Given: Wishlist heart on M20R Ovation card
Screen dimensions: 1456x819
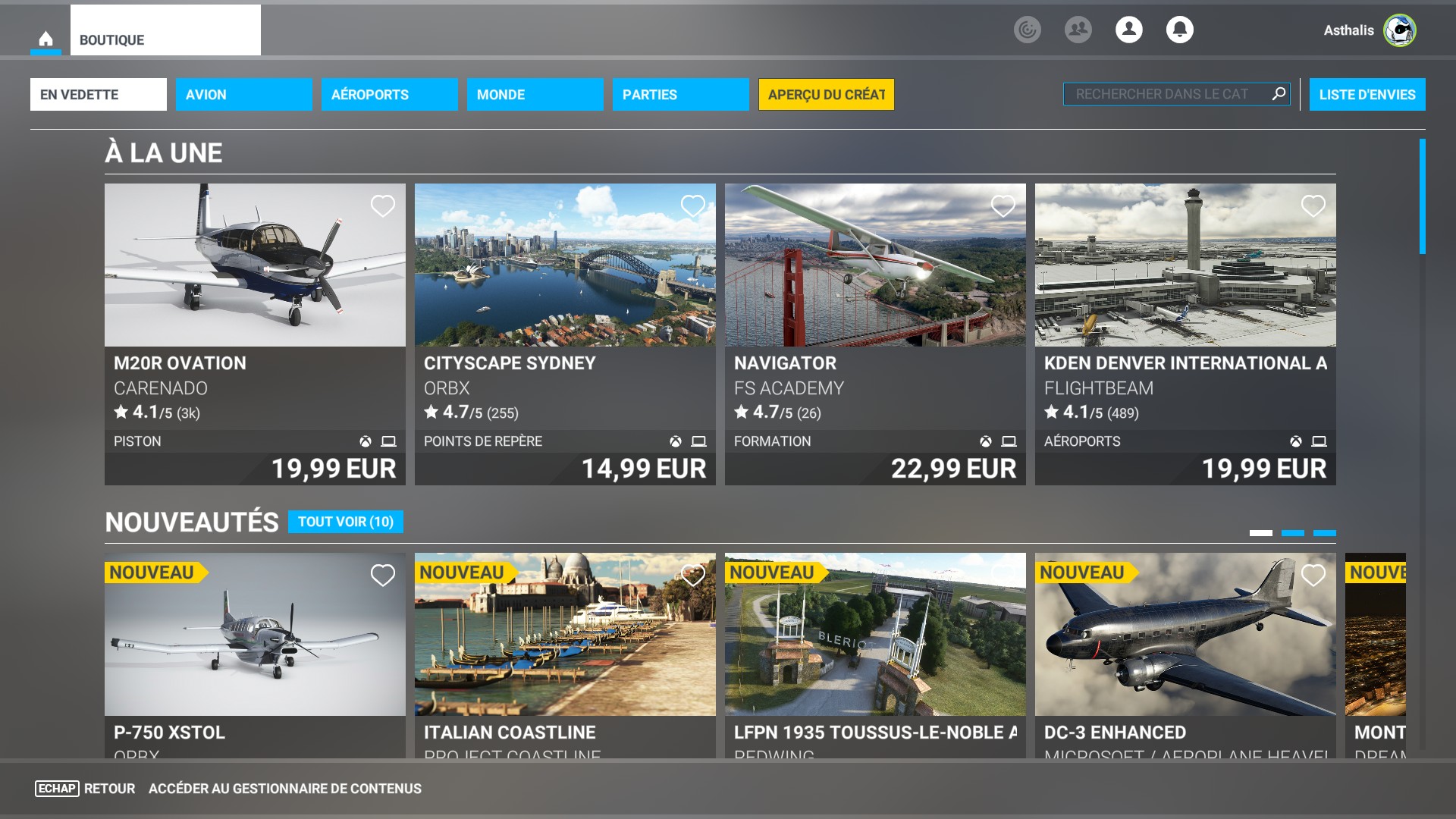Looking at the screenshot, I should (x=382, y=206).
